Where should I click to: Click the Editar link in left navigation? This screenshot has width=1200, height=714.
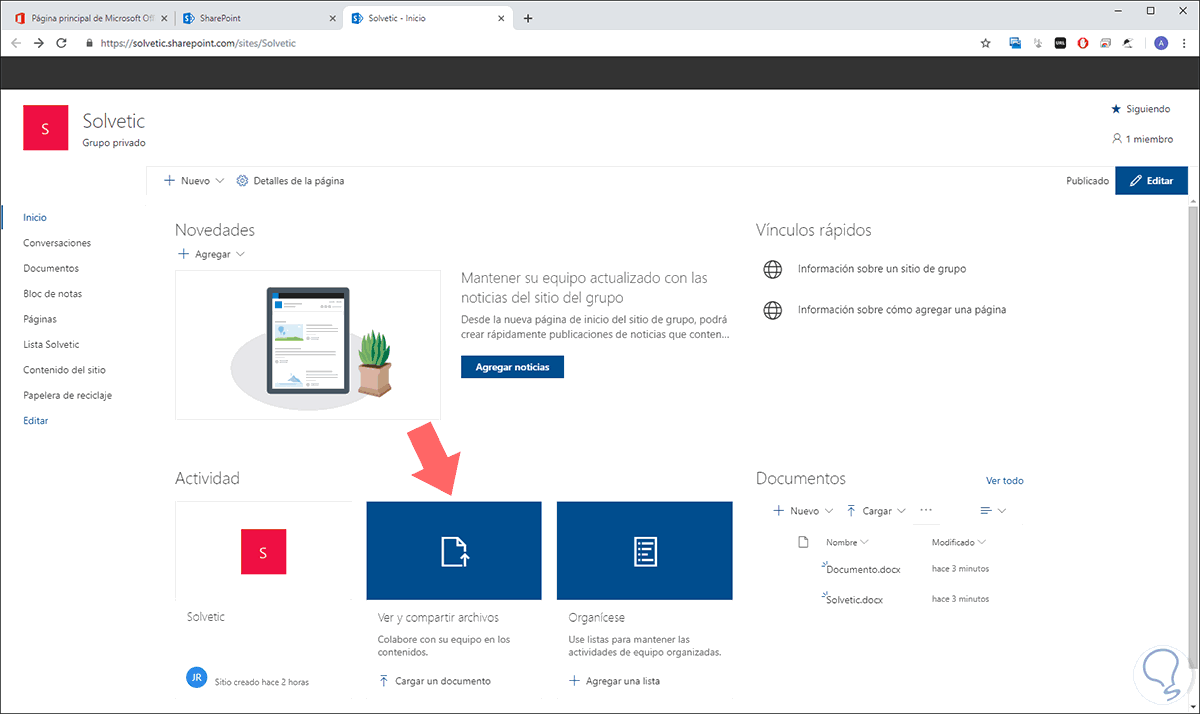tap(35, 421)
